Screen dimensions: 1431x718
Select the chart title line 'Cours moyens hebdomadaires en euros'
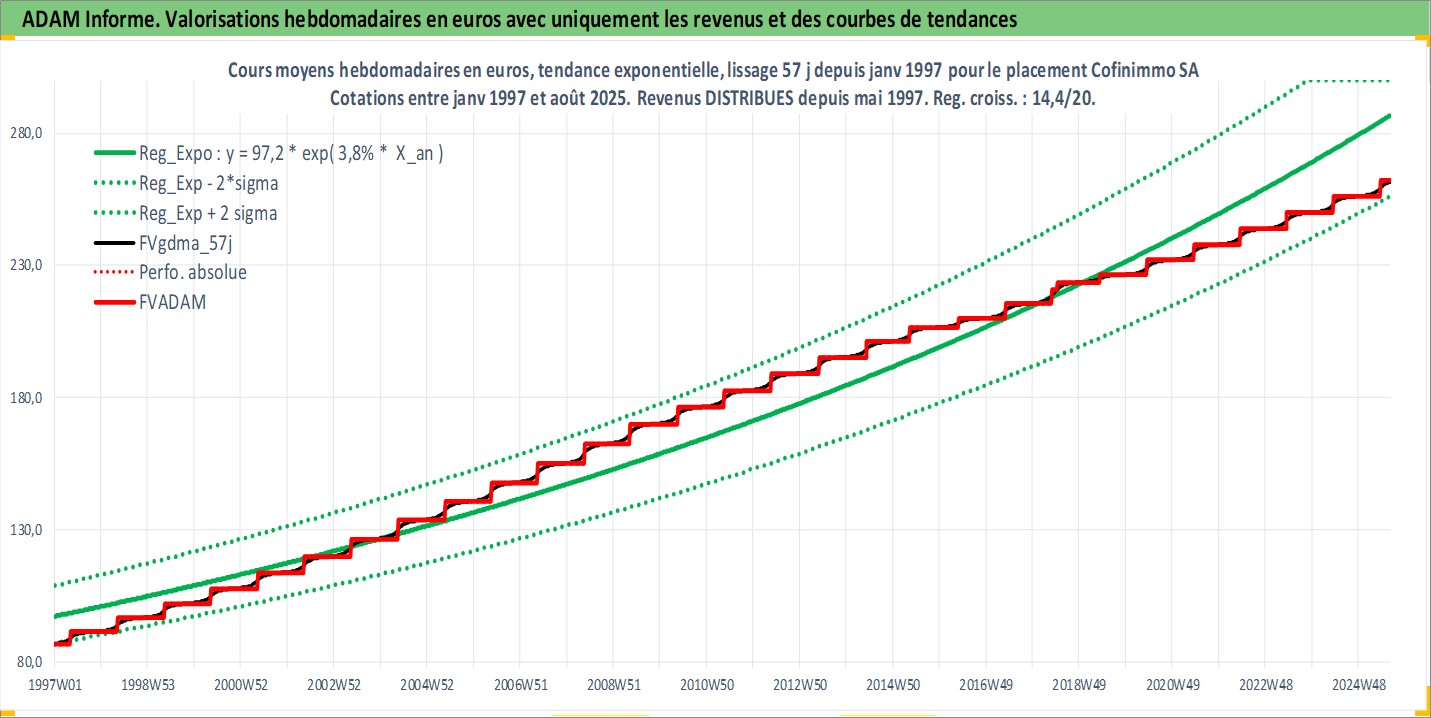coord(713,71)
